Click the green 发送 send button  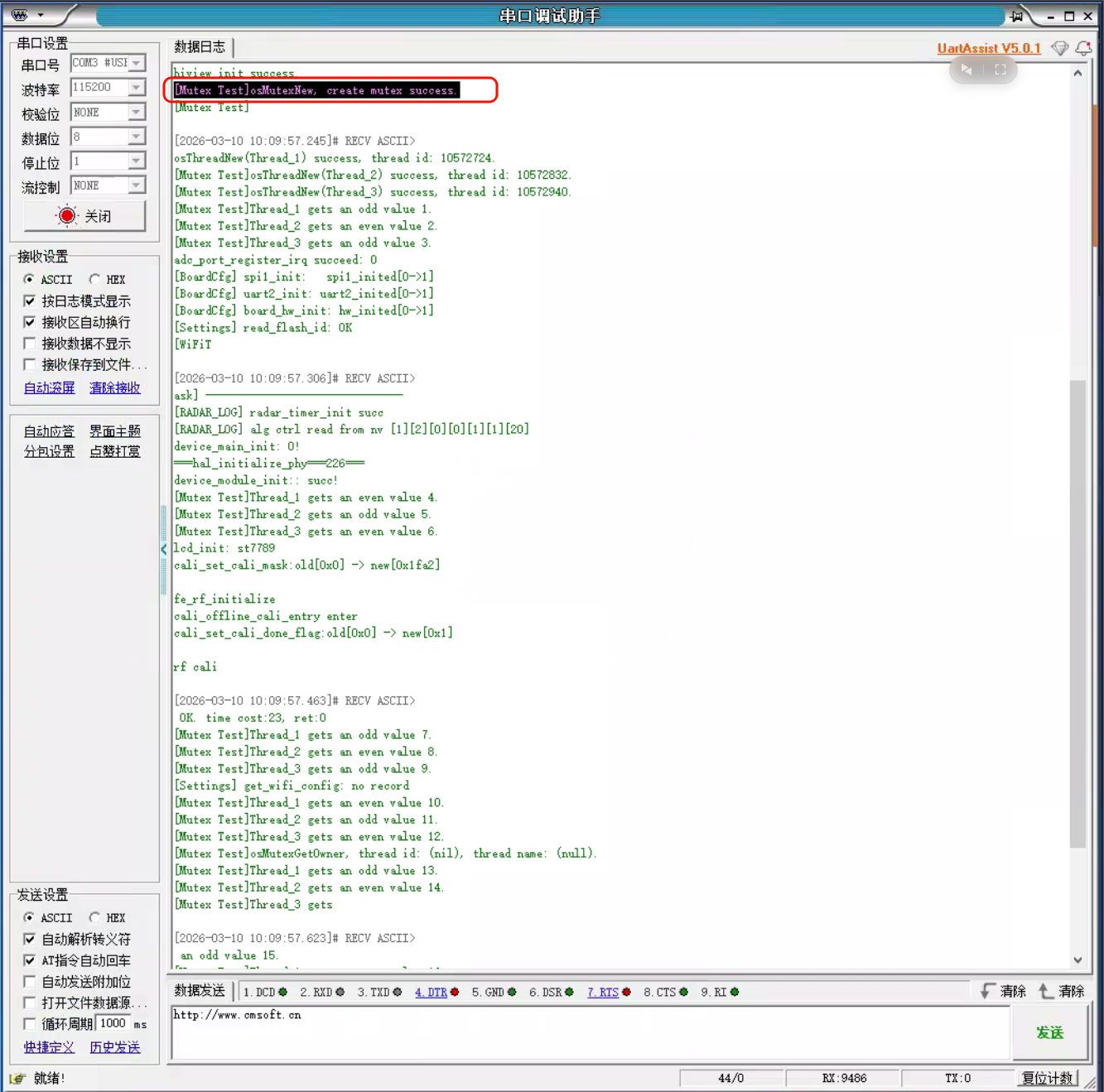click(x=1049, y=1032)
